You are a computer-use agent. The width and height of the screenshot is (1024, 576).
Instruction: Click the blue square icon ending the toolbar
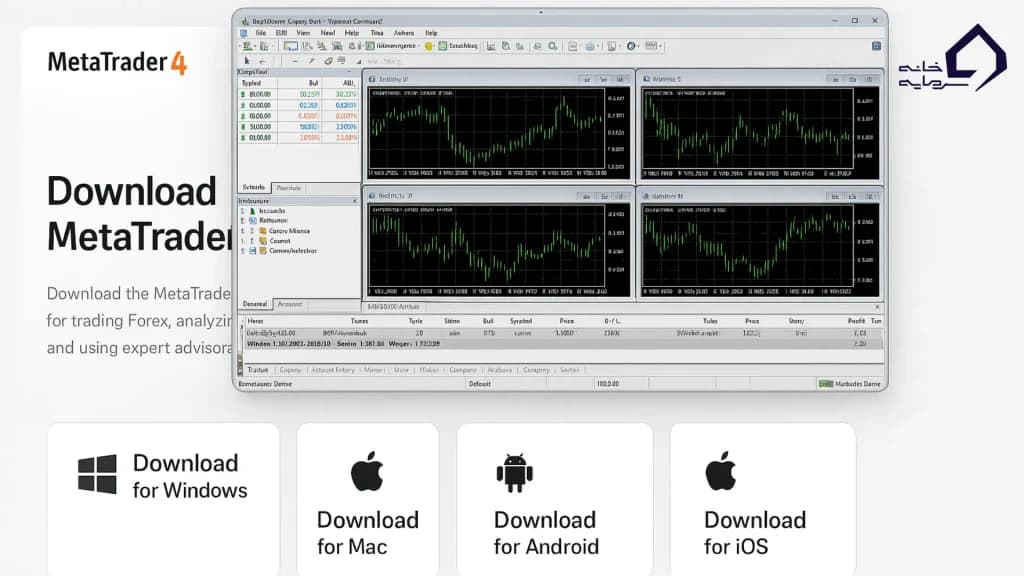pyautogui.click(x=876, y=46)
